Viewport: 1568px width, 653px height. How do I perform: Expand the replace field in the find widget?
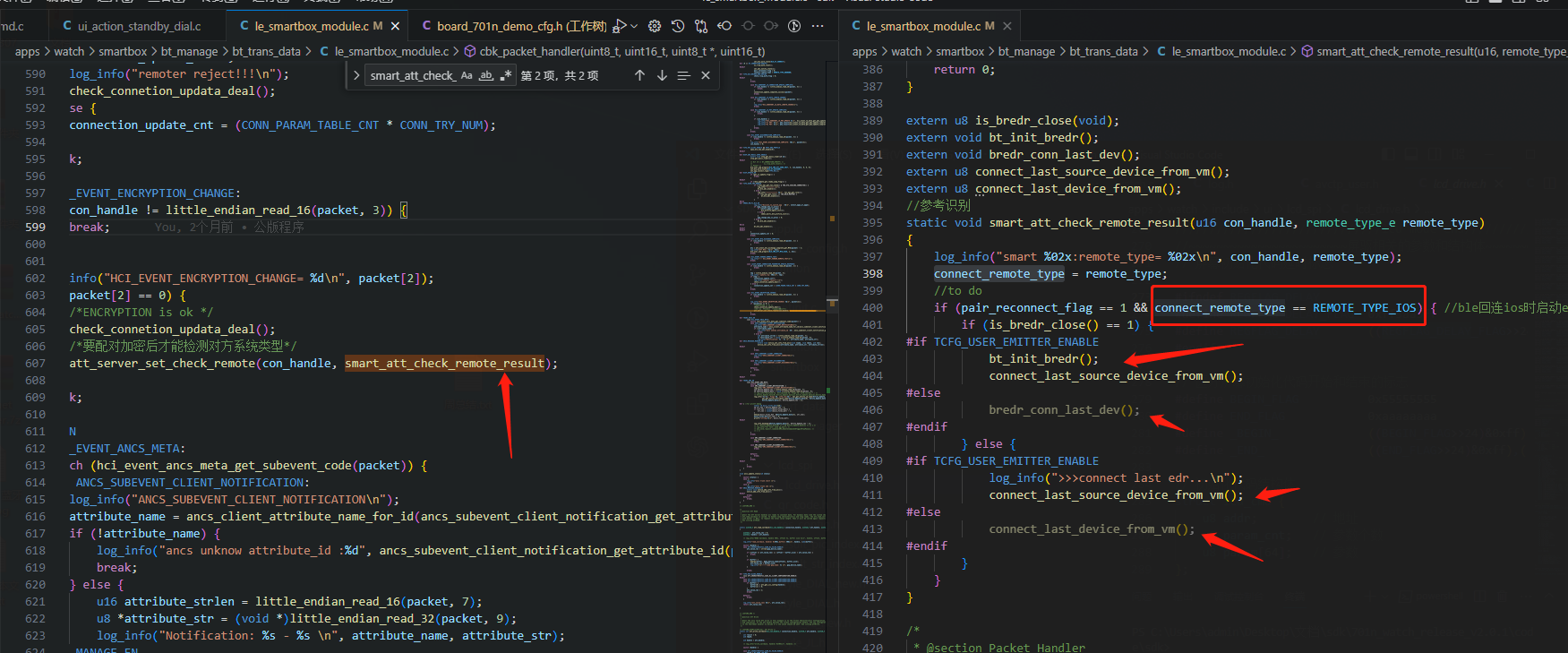[x=356, y=75]
